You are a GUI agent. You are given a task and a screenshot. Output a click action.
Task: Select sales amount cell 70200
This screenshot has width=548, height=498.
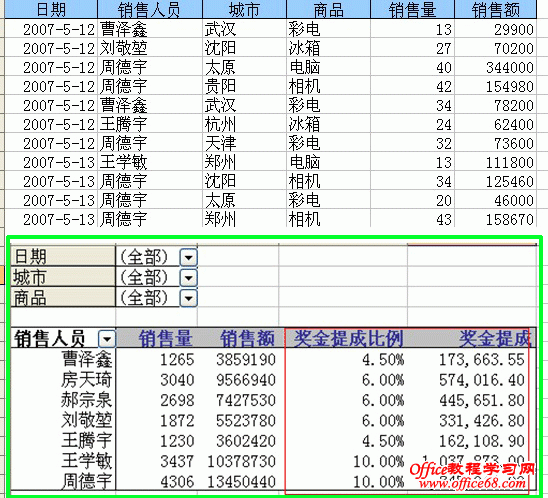pyautogui.click(x=495, y=48)
